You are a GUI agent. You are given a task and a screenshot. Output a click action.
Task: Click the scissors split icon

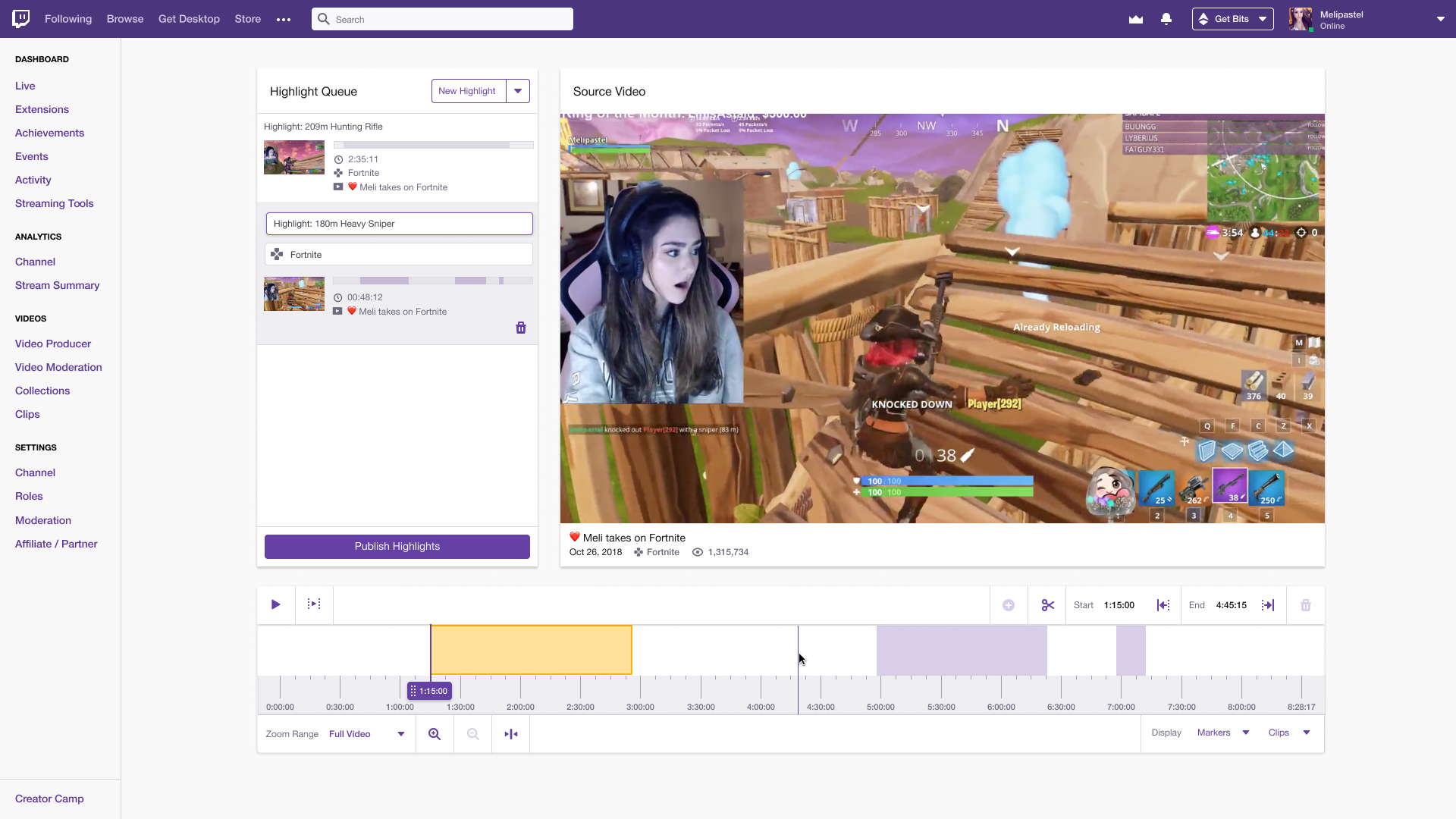pyautogui.click(x=1047, y=605)
